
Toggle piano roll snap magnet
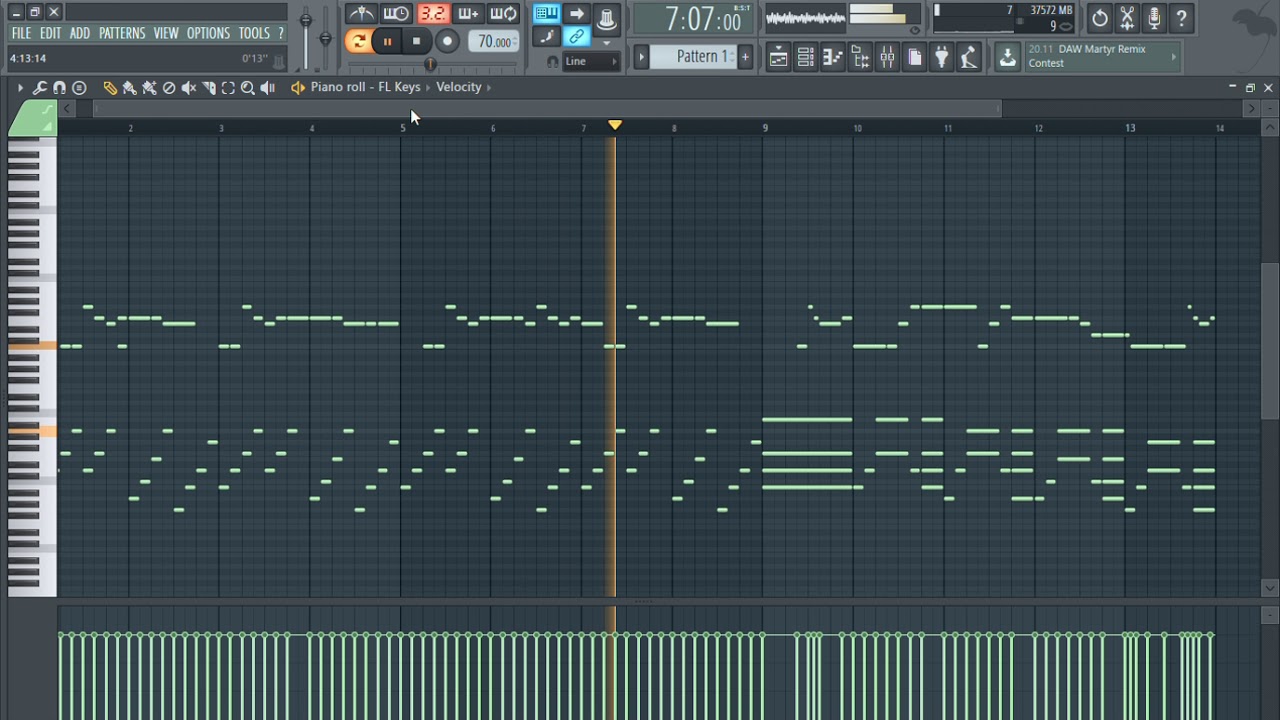[59, 88]
